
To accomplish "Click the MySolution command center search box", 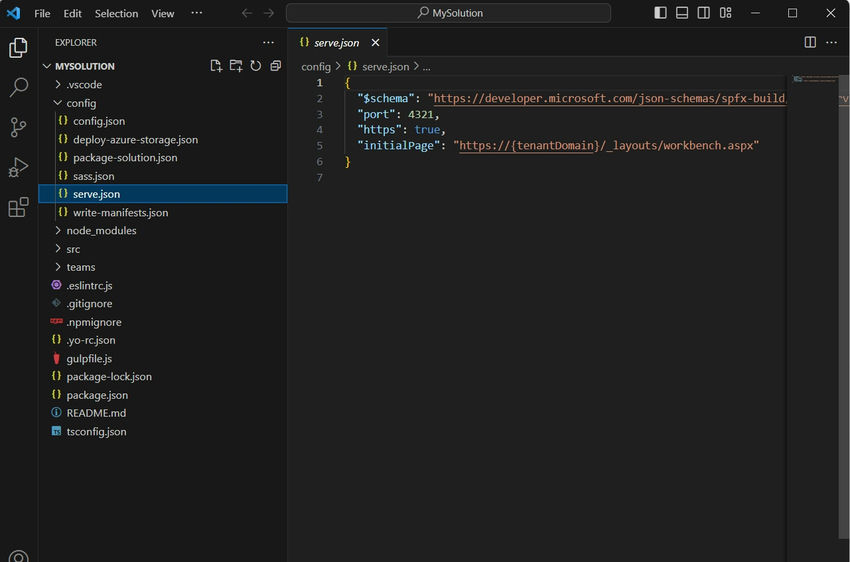I will (x=448, y=13).
